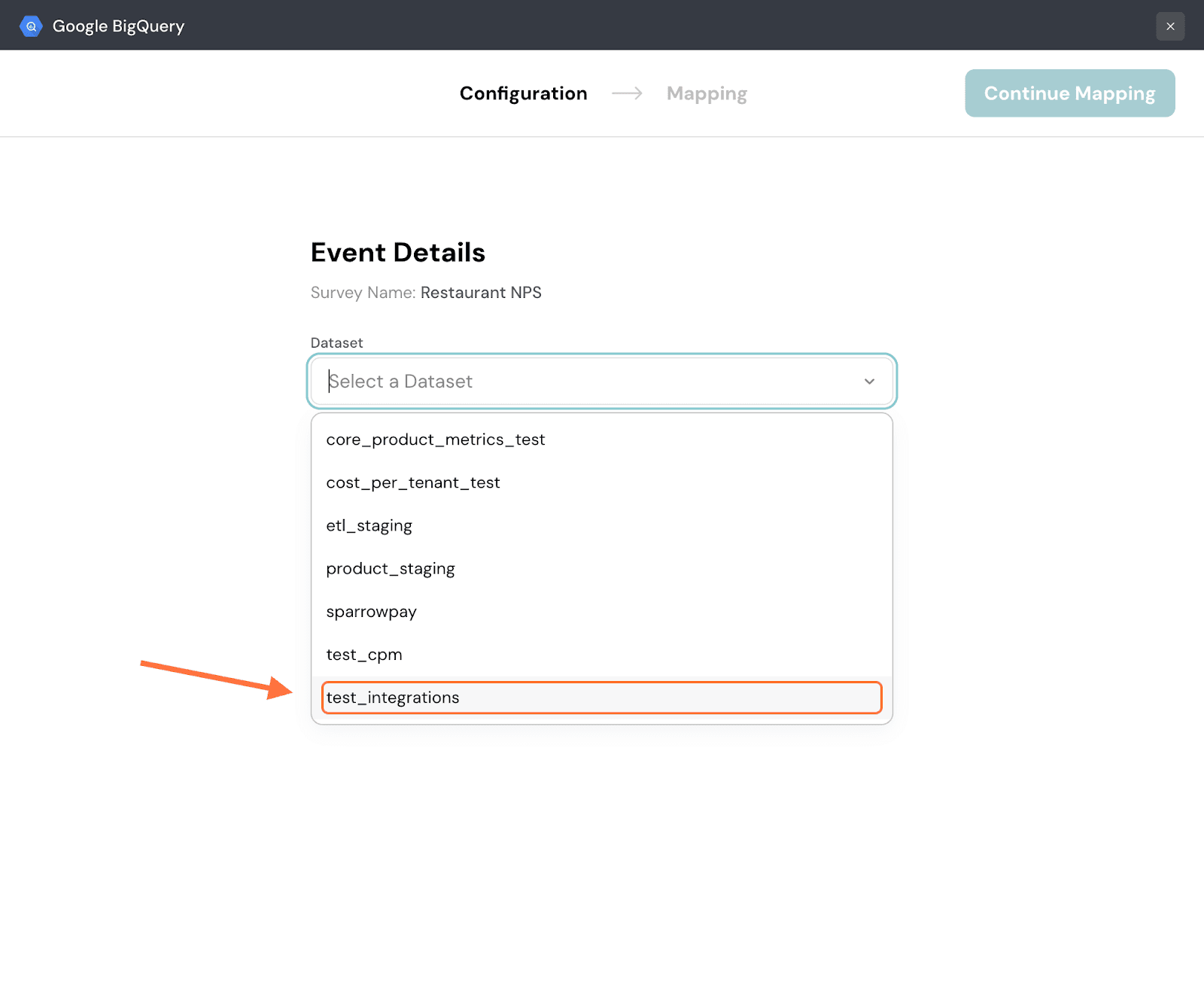Select the core_product_metrics_test dataset
This screenshot has width=1204, height=982.
[435, 439]
